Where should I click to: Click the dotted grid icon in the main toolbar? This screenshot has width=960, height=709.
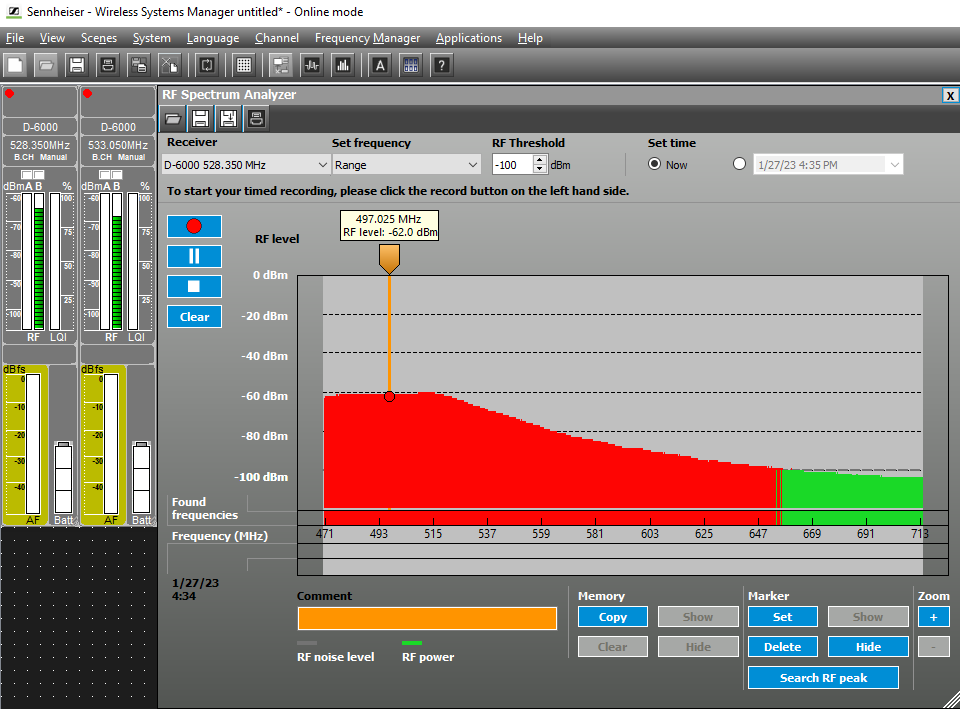coord(244,65)
